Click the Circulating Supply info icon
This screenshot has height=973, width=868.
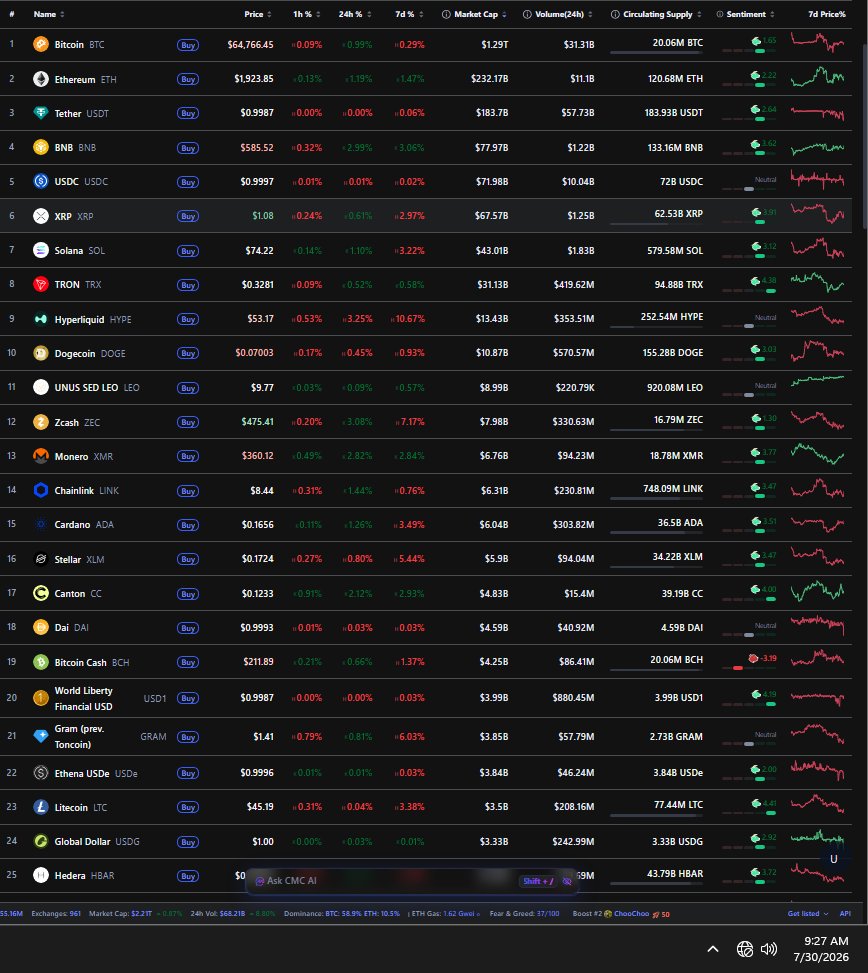pyautogui.click(x=615, y=14)
